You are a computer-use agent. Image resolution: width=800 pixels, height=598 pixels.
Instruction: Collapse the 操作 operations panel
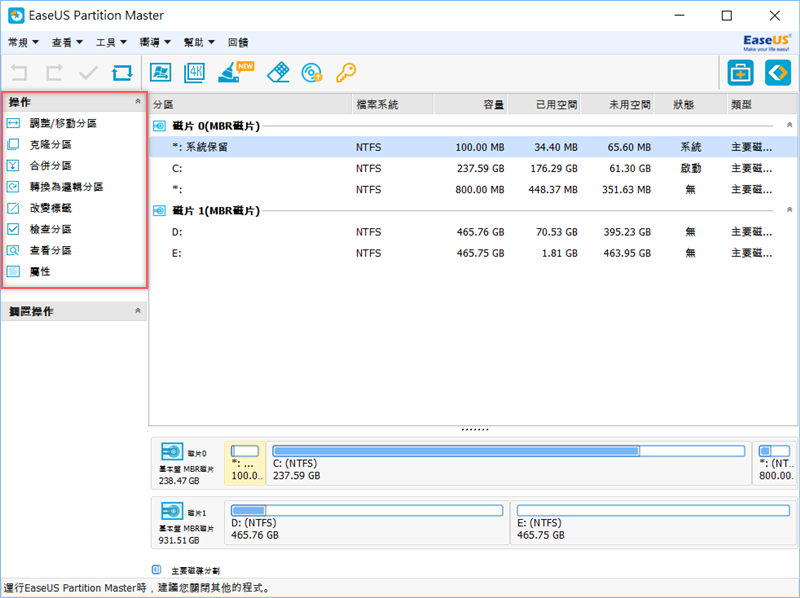[x=138, y=102]
